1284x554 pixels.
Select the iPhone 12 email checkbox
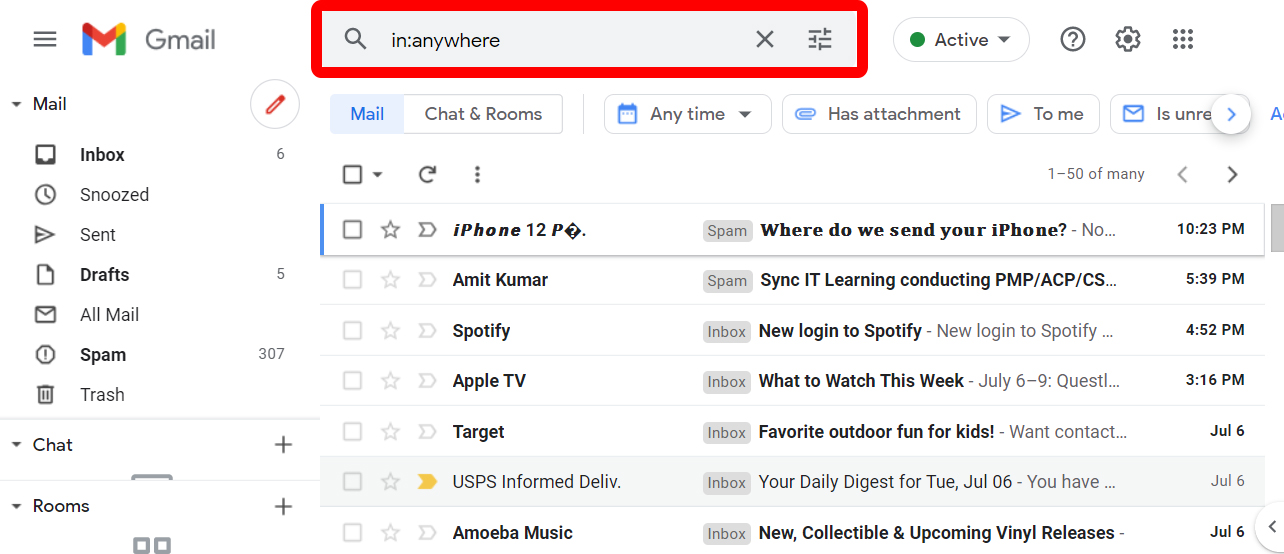pos(352,230)
